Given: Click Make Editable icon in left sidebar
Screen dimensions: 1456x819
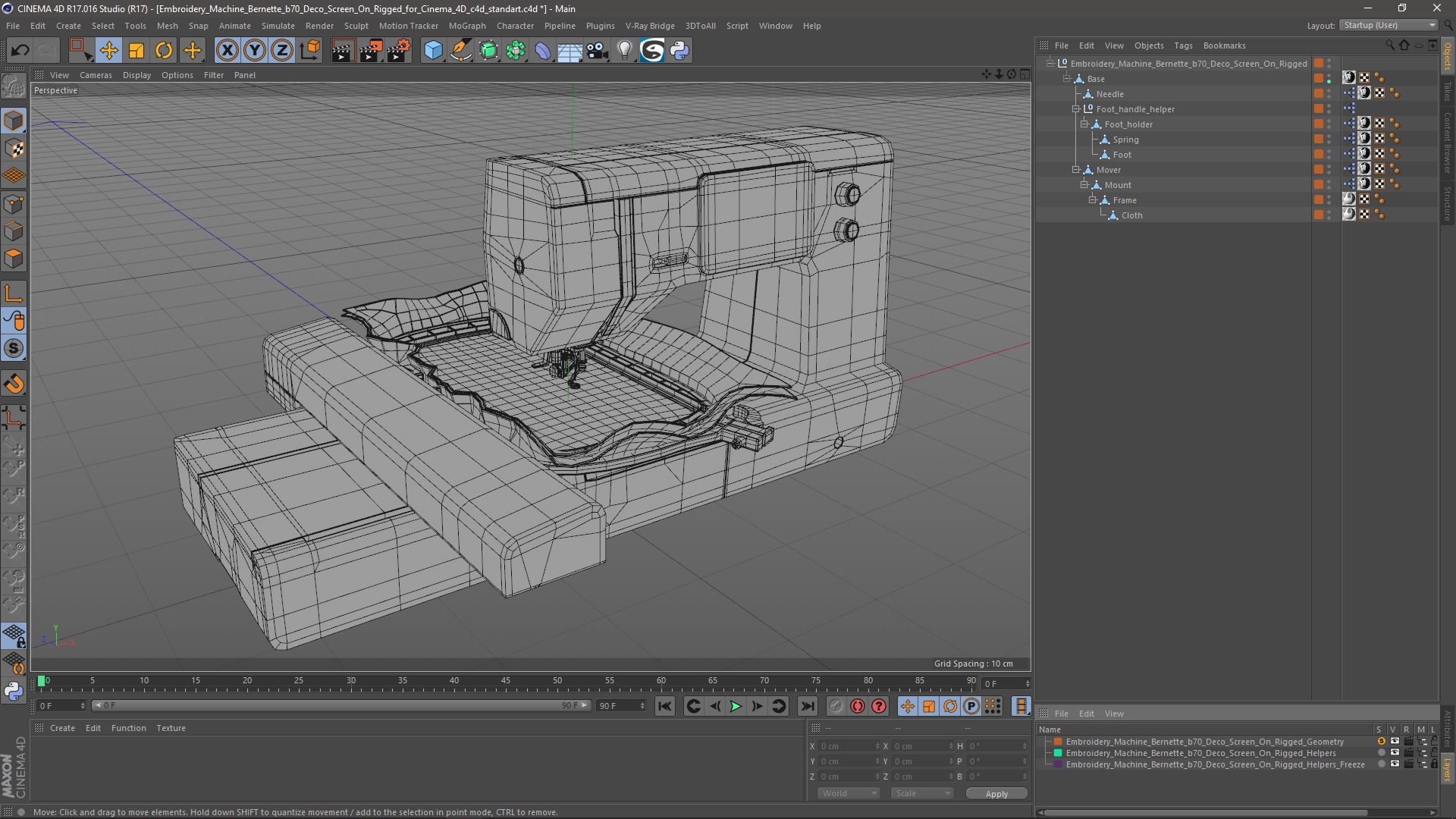Looking at the screenshot, I should coord(14,87).
